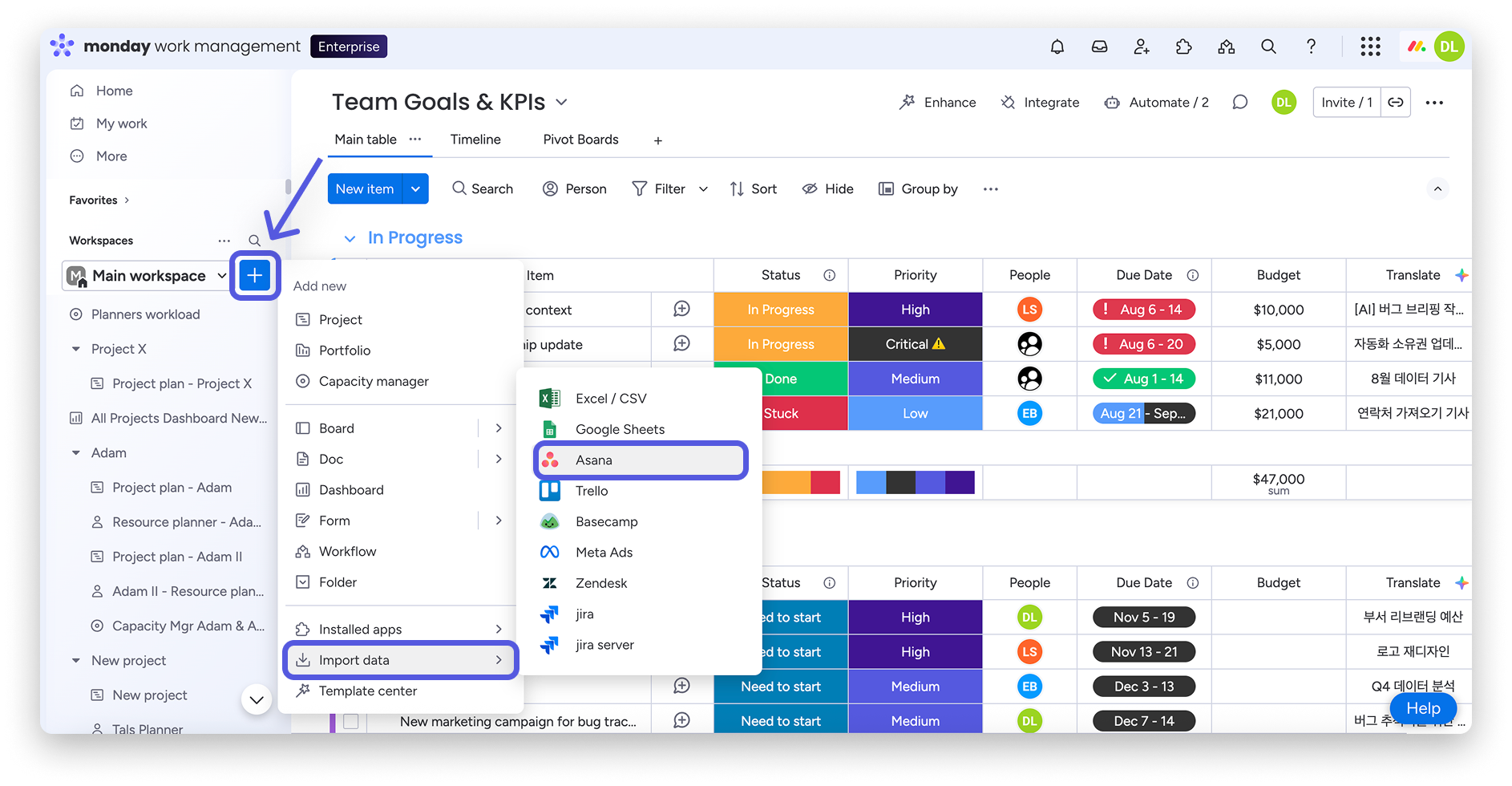
Task: Click the Priority color distribution summary bar
Action: coord(916,483)
